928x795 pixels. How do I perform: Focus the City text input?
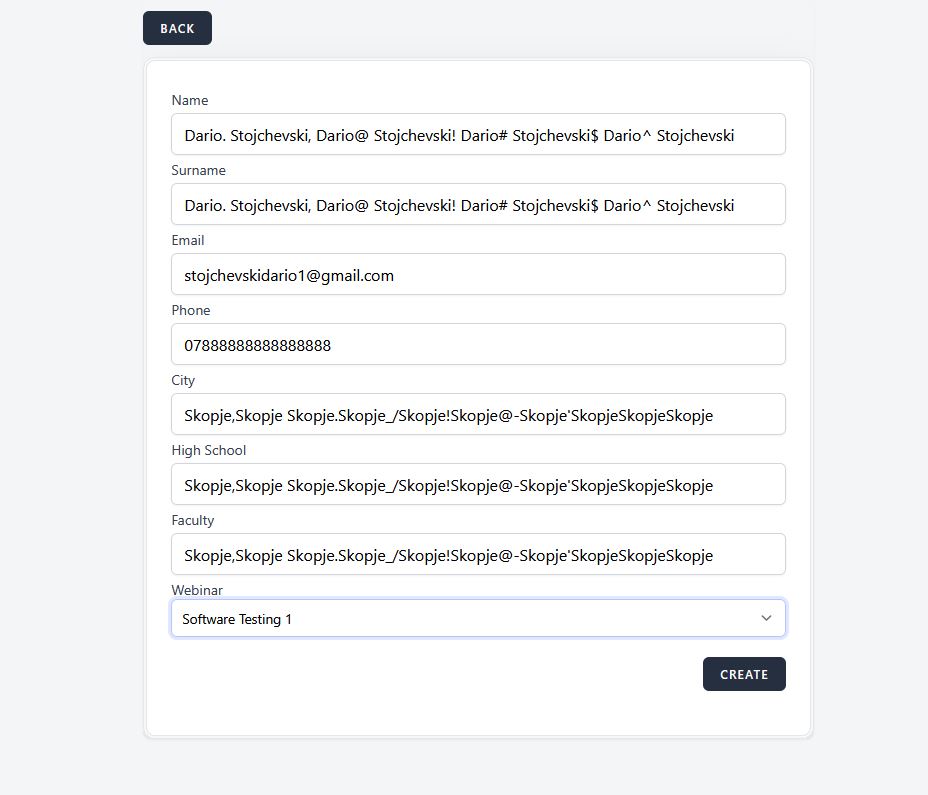coord(478,414)
